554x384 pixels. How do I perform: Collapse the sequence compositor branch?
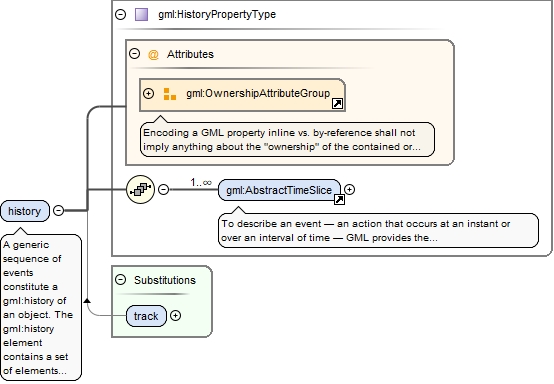[163, 189]
